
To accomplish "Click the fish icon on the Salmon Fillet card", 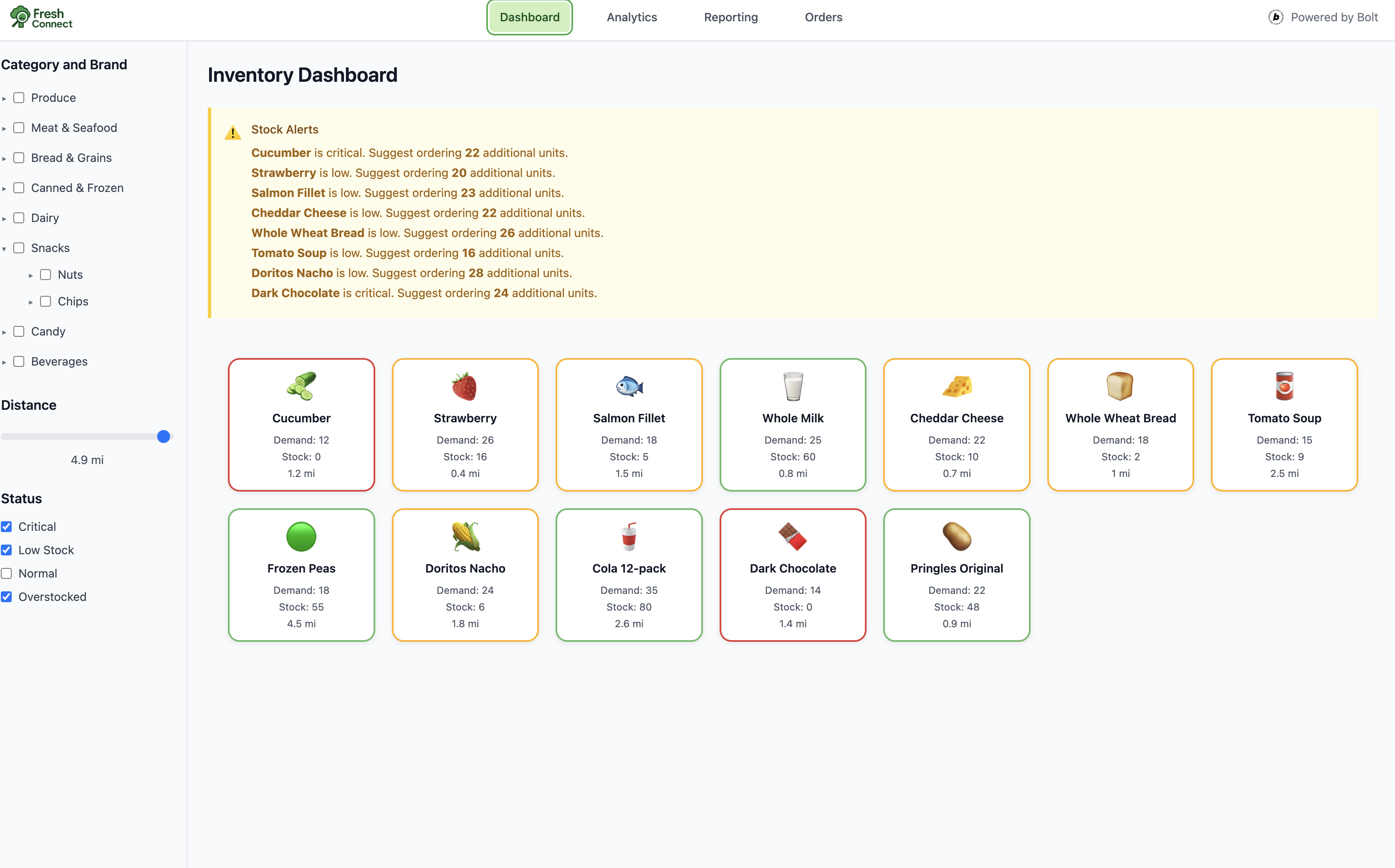I will 629,386.
